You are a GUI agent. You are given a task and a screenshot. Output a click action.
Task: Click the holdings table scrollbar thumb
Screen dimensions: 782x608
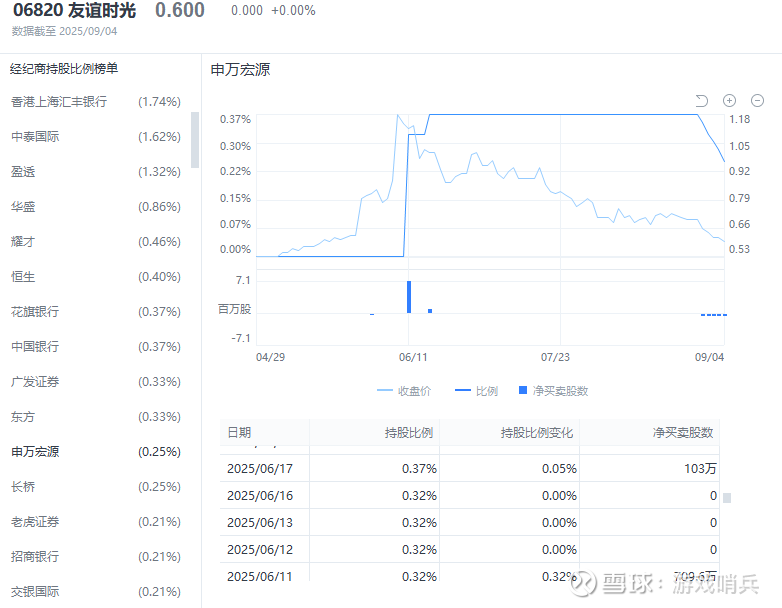tap(727, 498)
